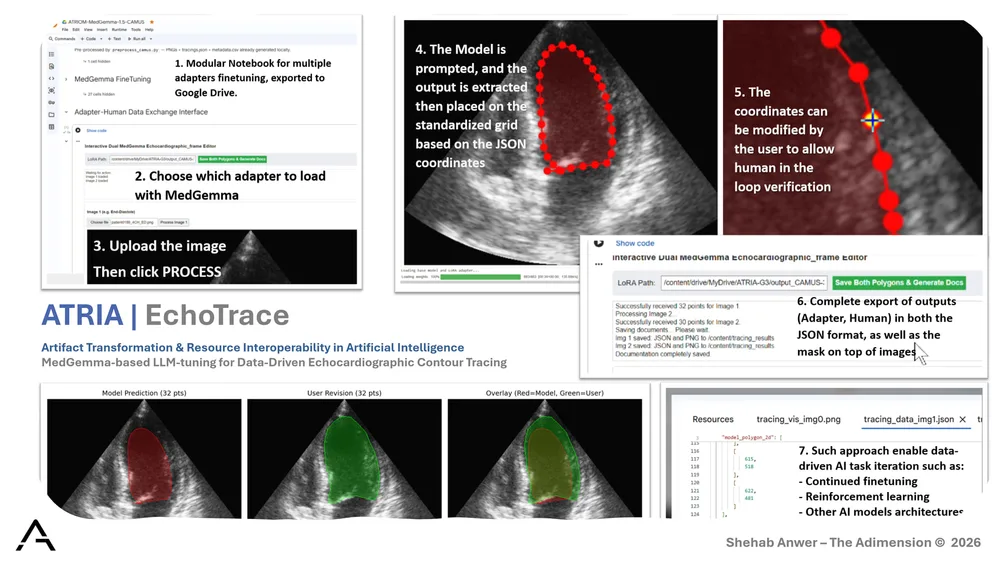The width and height of the screenshot is (1000, 563).
Task: Open the dropdown arrow next to Run all
Action: click(x=151, y=39)
